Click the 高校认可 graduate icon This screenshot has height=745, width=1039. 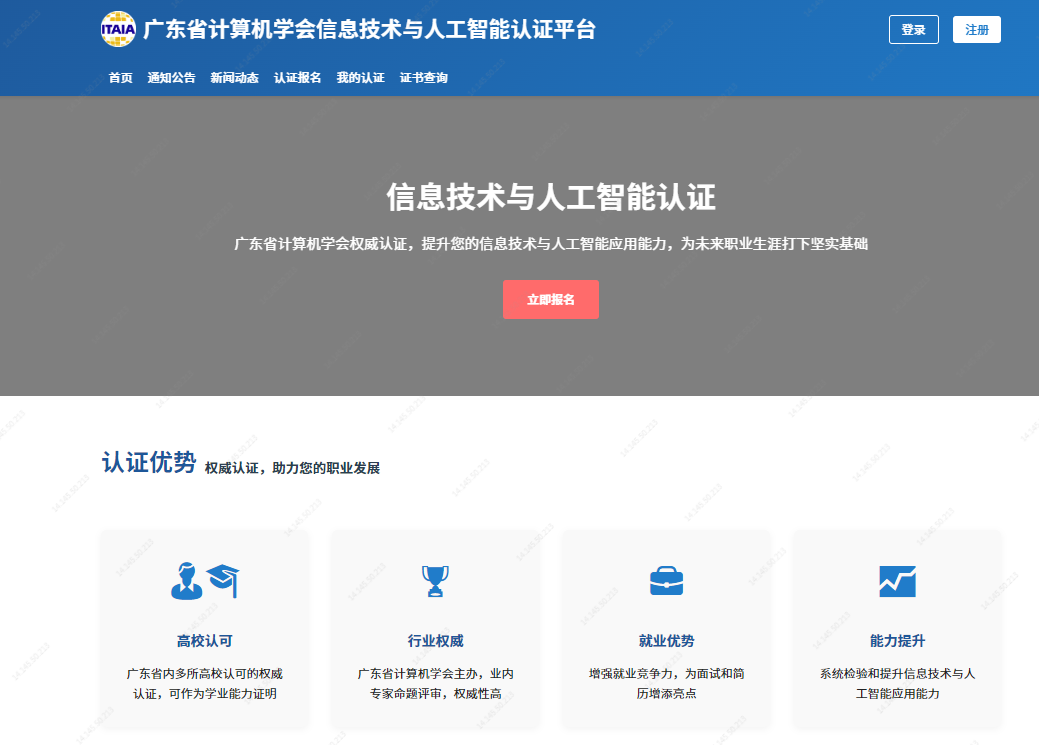click(x=205, y=581)
